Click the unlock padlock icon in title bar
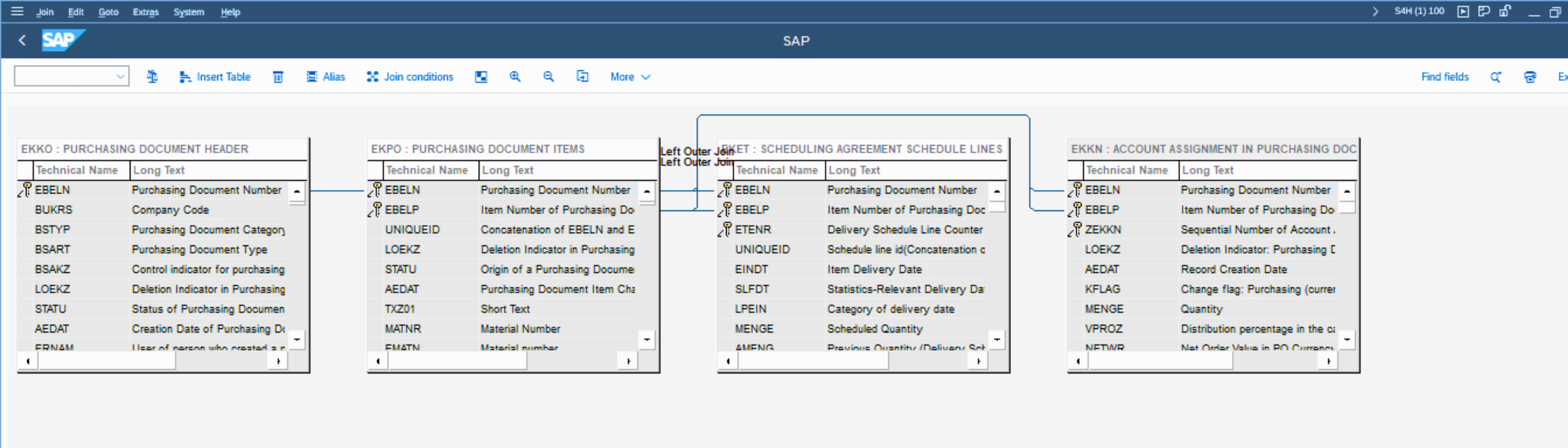The height and width of the screenshot is (448, 1568). click(x=1505, y=11)
